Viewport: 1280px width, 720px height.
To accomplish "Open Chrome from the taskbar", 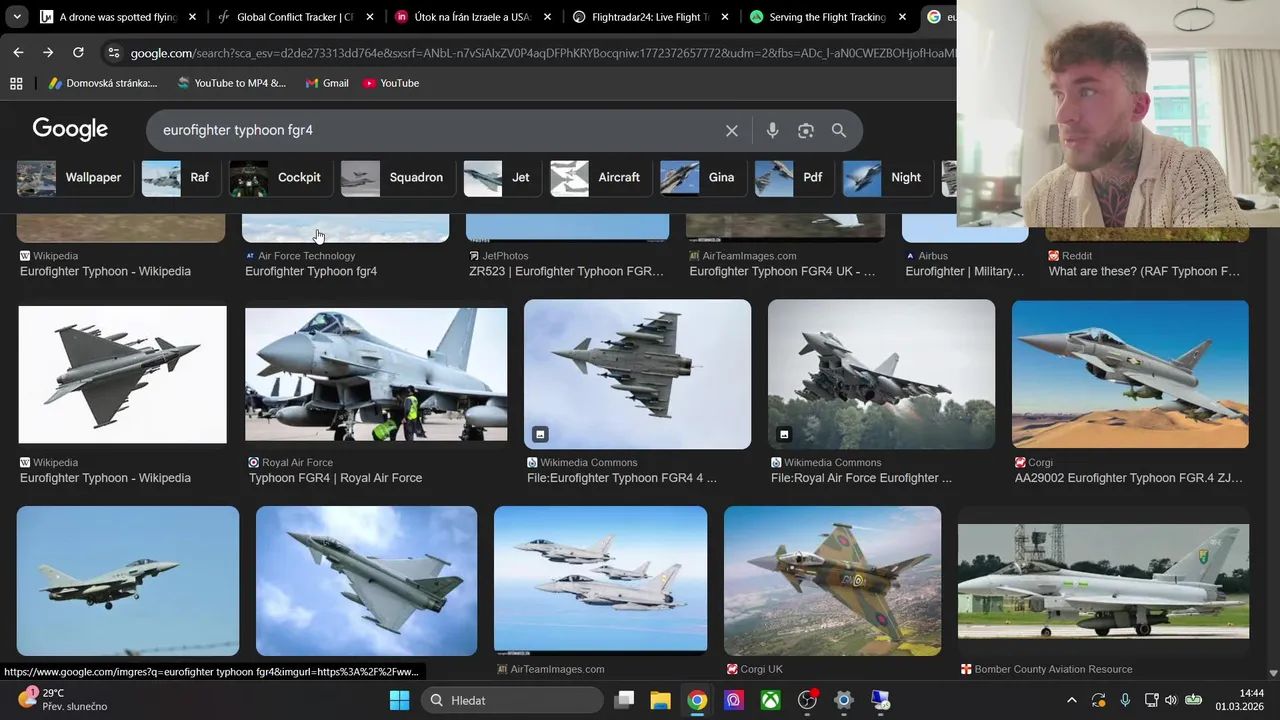I will point(697,700).
